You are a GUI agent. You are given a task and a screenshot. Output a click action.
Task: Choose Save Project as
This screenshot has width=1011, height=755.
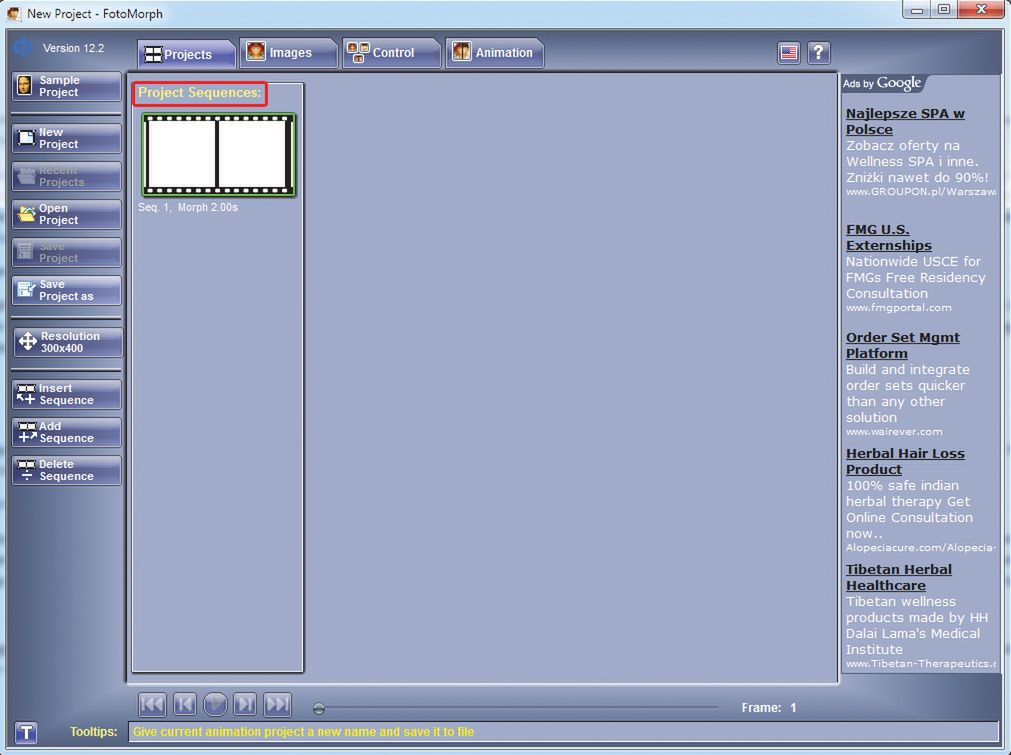pos(66,290)
